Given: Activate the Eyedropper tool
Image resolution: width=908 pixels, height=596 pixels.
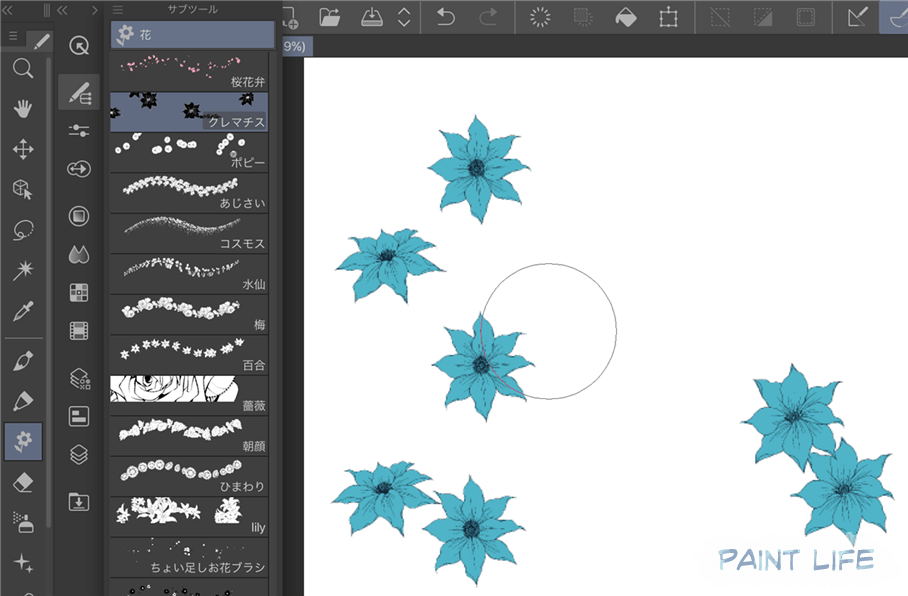Looking at the screenshot, I should tap(23, 312).
